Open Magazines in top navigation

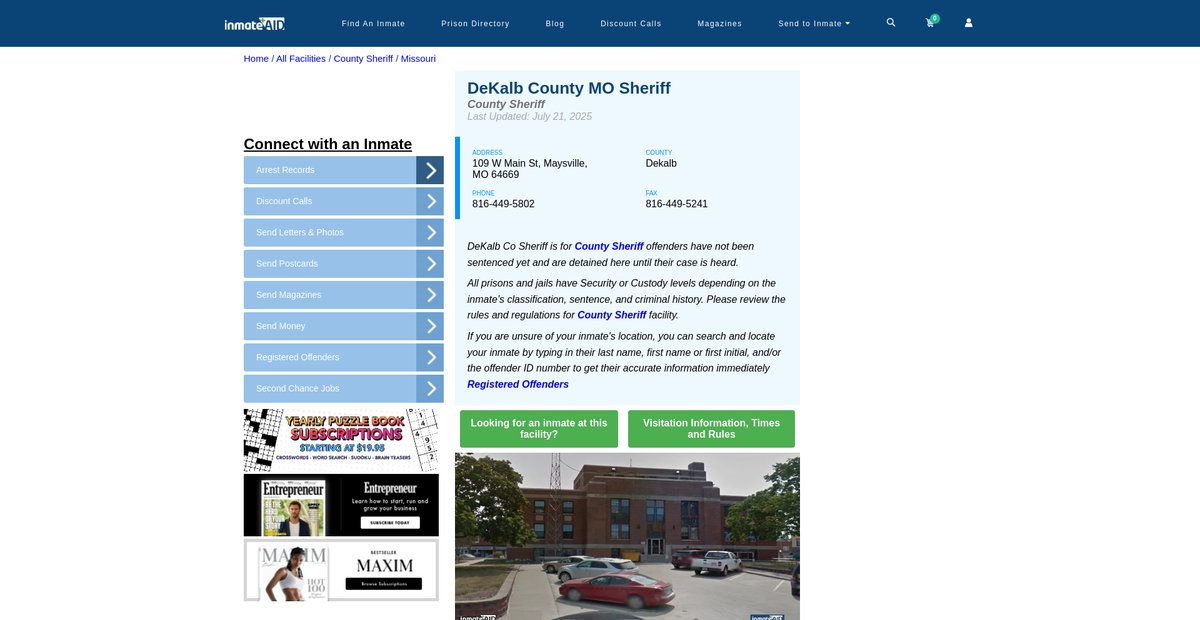point(720,23)
